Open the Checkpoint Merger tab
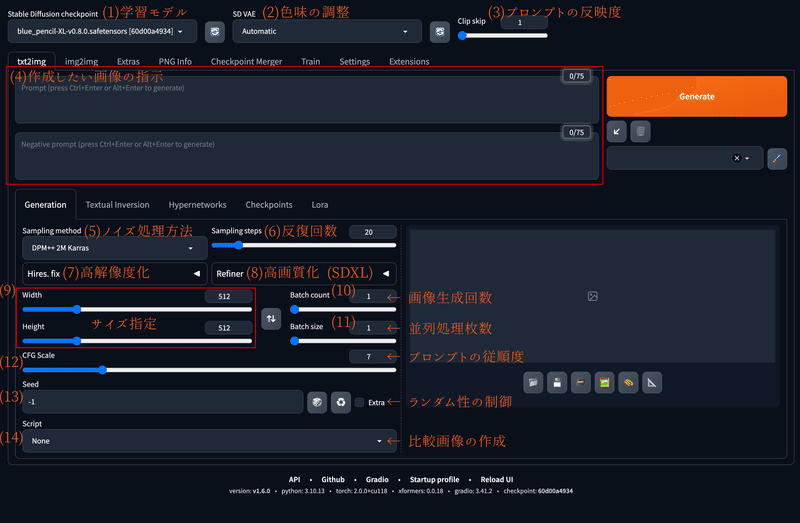The width and height of the screenshot is (800, 523). (x=246, y=61)
